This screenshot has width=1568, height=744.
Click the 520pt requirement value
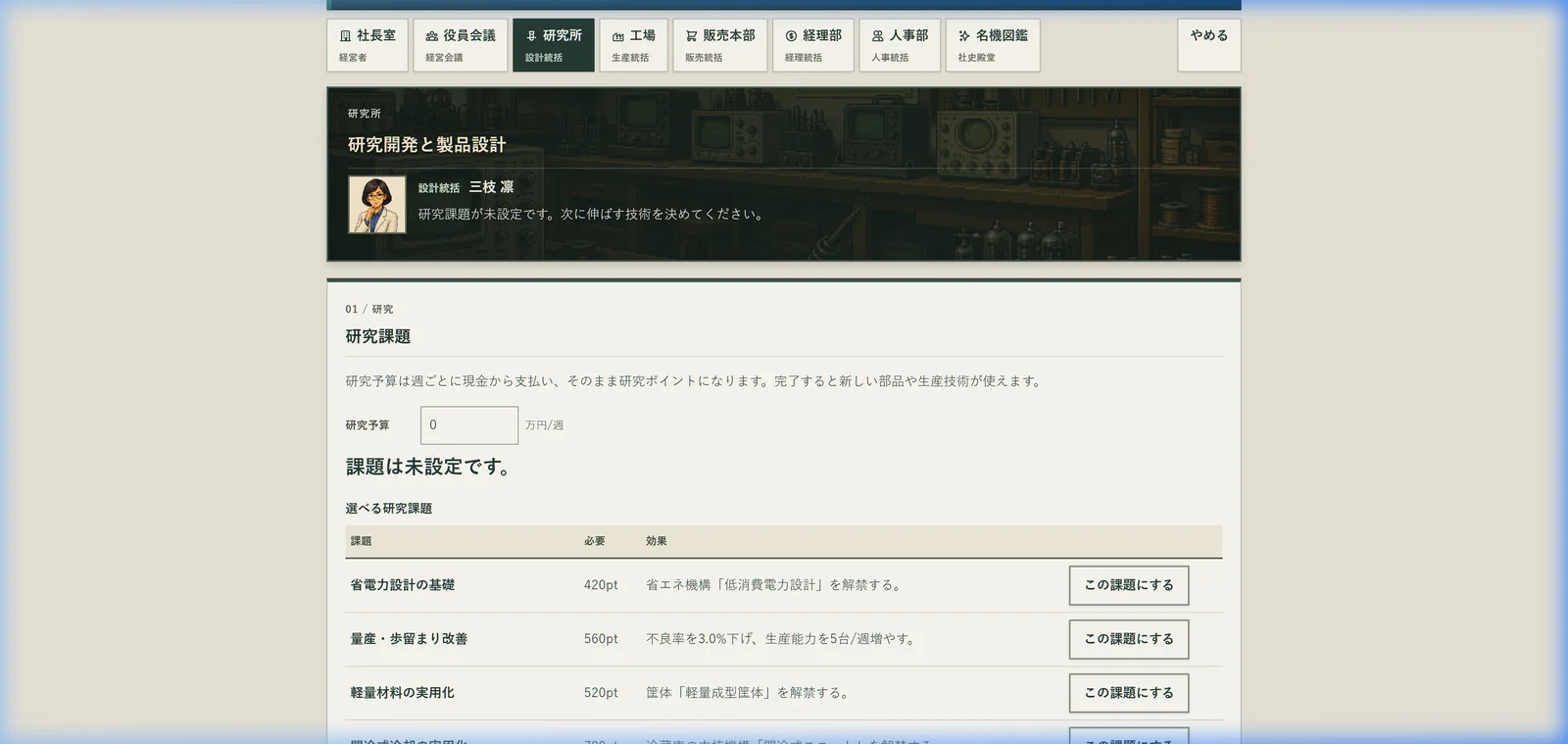[x=601, y=693]
